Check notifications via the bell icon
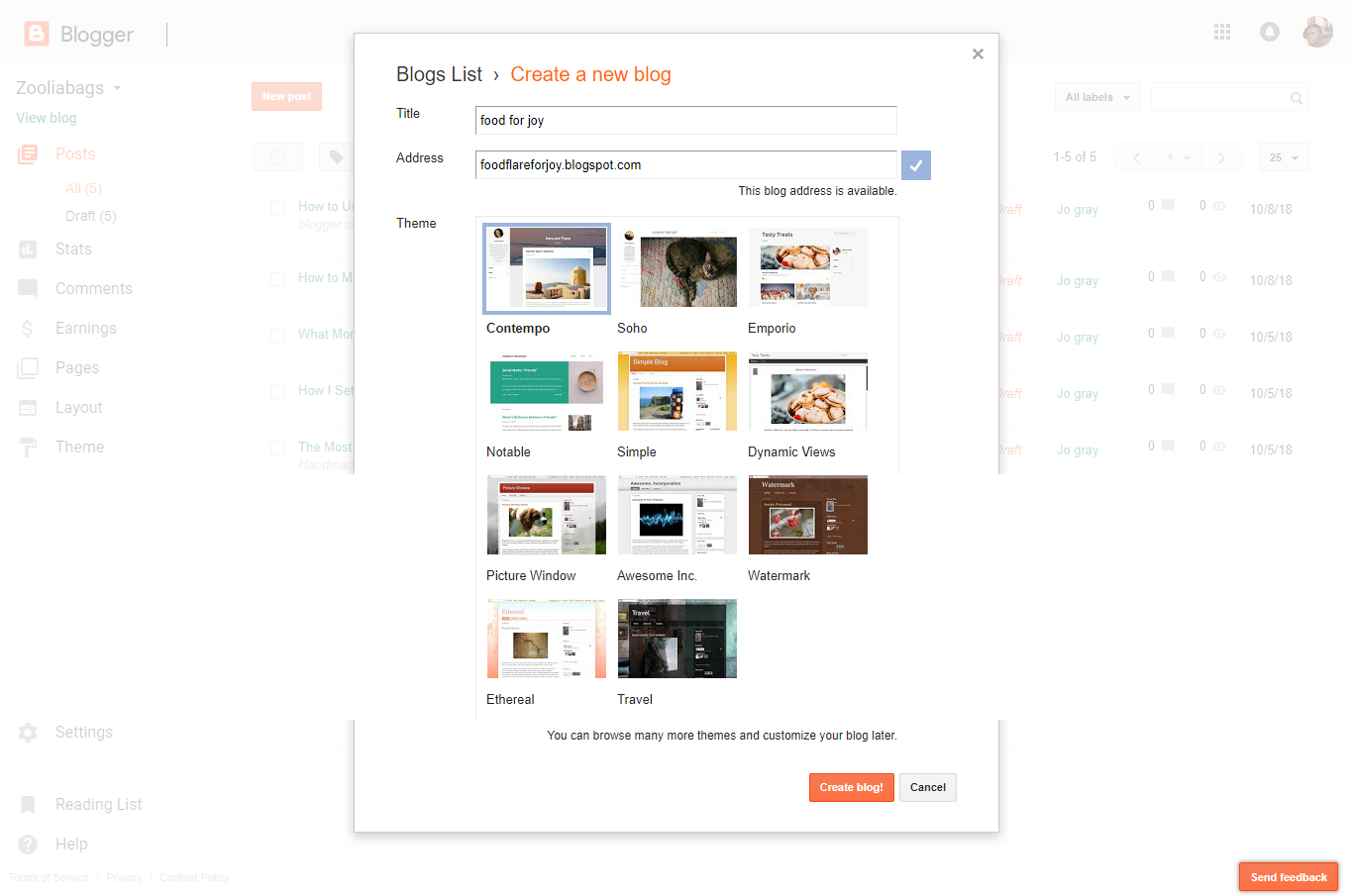Image resolution: width=1353 pixels, height=896 pixels. tap(1269, 32)
